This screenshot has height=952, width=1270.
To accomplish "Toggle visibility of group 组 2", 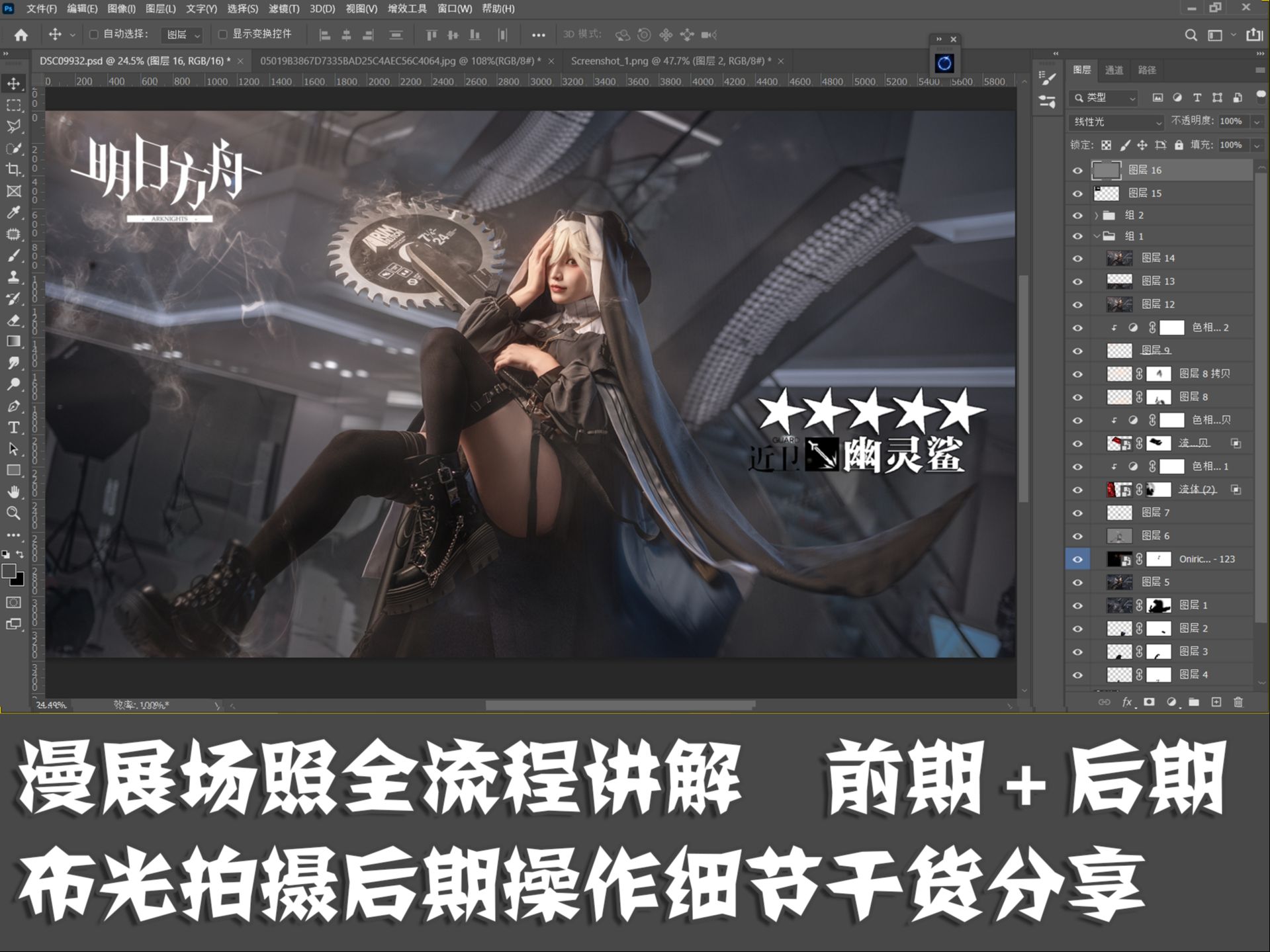I will [x=1077, y=216].
